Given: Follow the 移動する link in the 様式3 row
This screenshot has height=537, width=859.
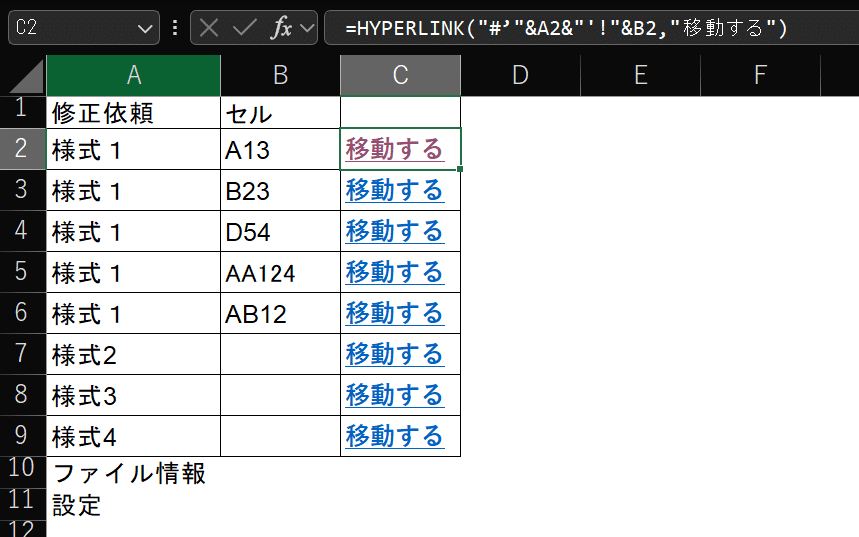Looking at the screenshot, I should pos(394,395).
